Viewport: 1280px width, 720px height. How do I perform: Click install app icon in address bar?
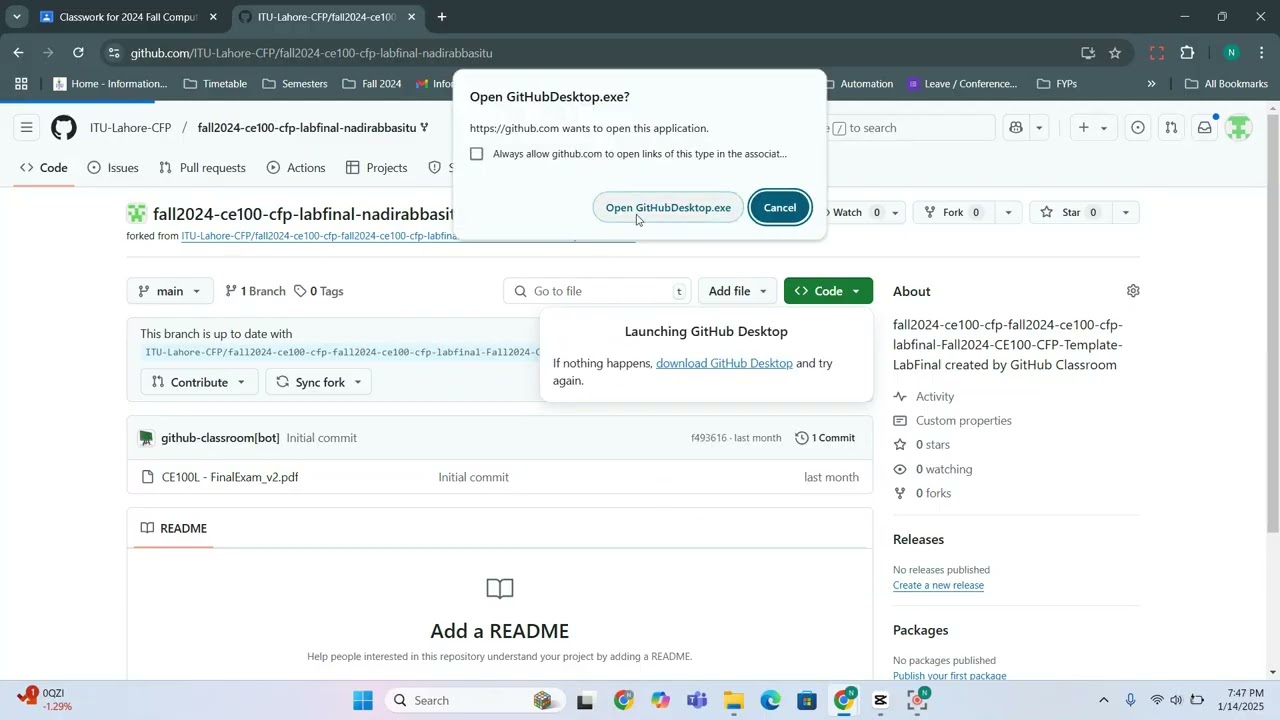[x=1088, y=53]
